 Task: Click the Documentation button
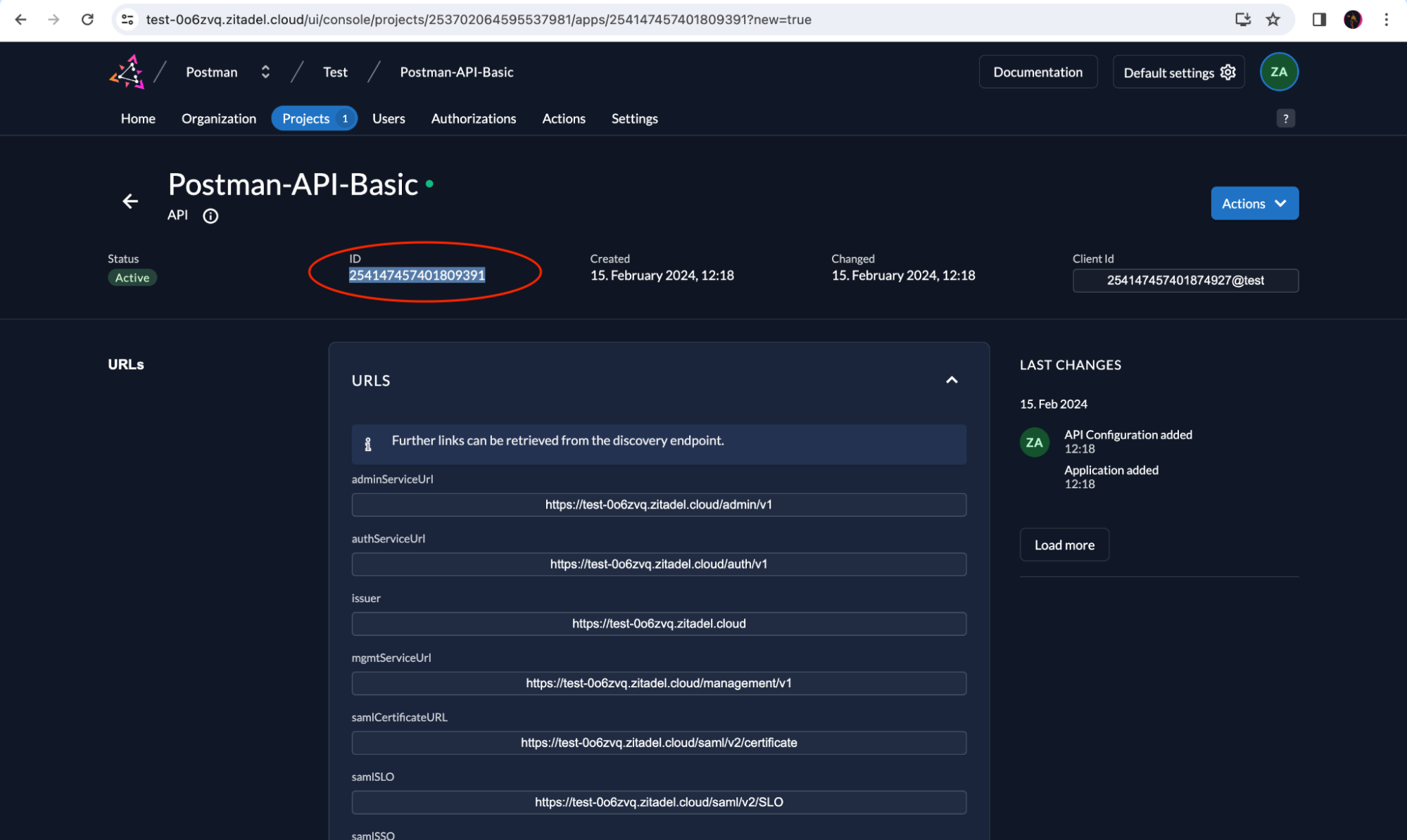1037,72
